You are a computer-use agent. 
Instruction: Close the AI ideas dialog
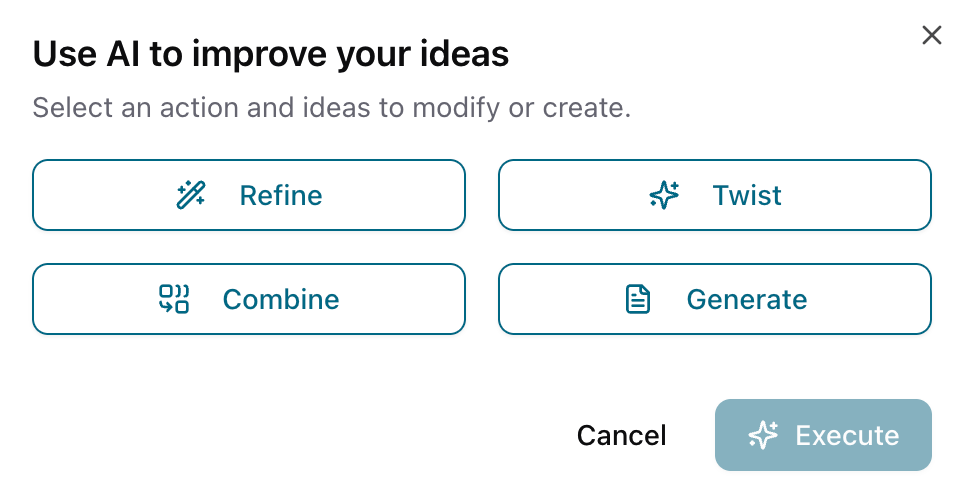pyautogui.click(x=932, y=36)
